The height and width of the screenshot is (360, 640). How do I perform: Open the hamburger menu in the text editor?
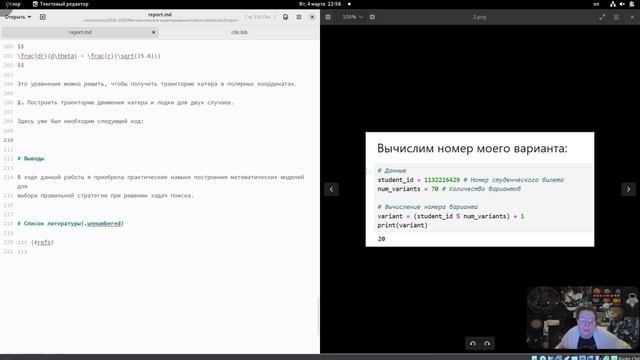(299, 17)
